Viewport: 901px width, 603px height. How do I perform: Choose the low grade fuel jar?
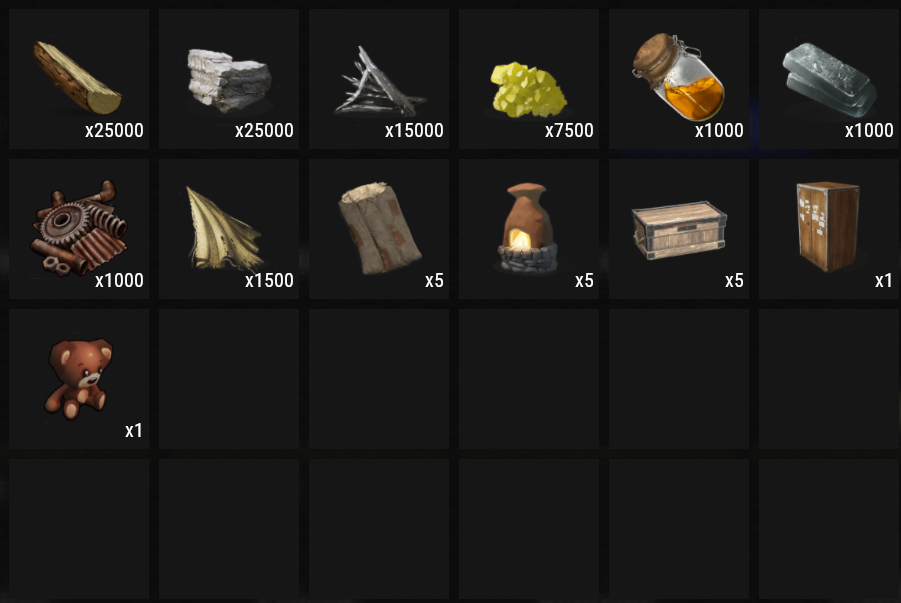[679, 79]
